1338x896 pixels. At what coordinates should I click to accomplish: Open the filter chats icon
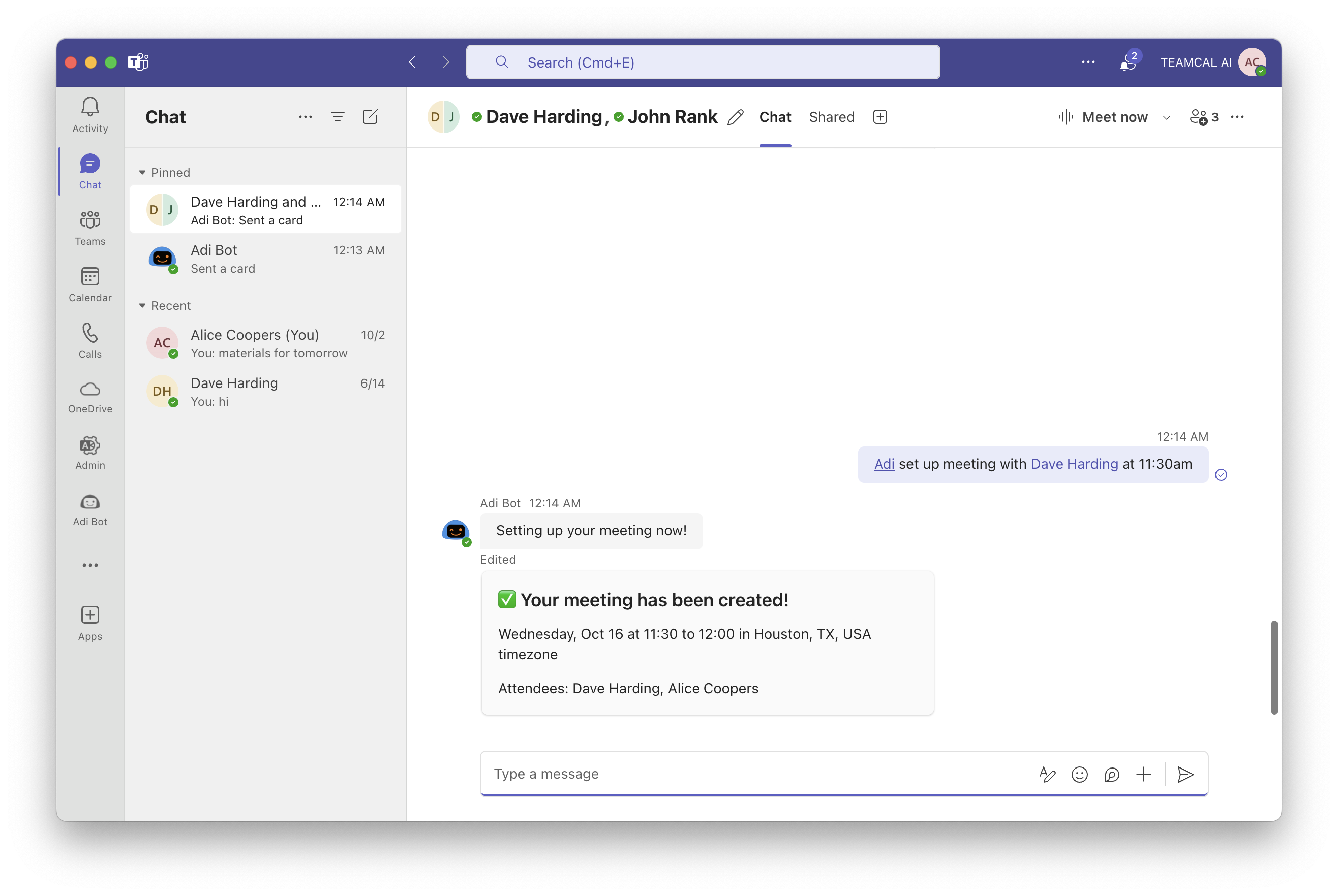coord(337,117)
